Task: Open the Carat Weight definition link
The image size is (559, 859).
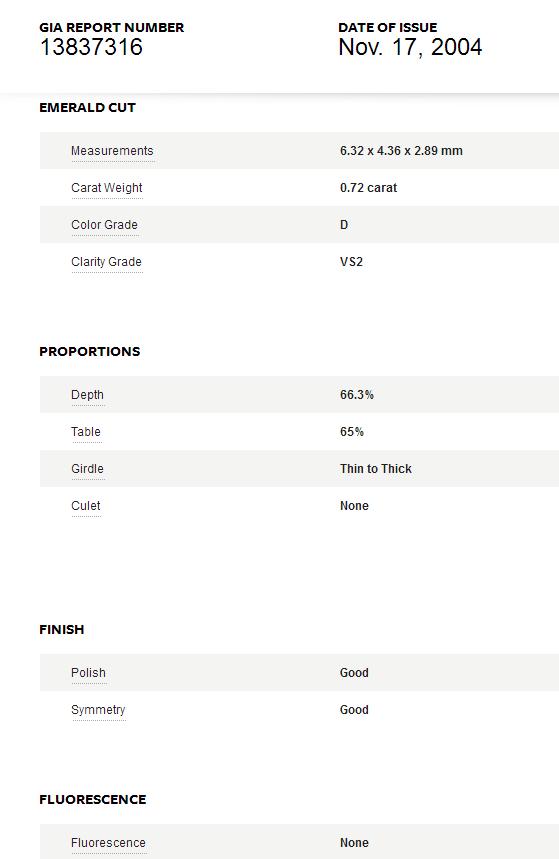Action: pyautogui.click(x=107, y=188)
